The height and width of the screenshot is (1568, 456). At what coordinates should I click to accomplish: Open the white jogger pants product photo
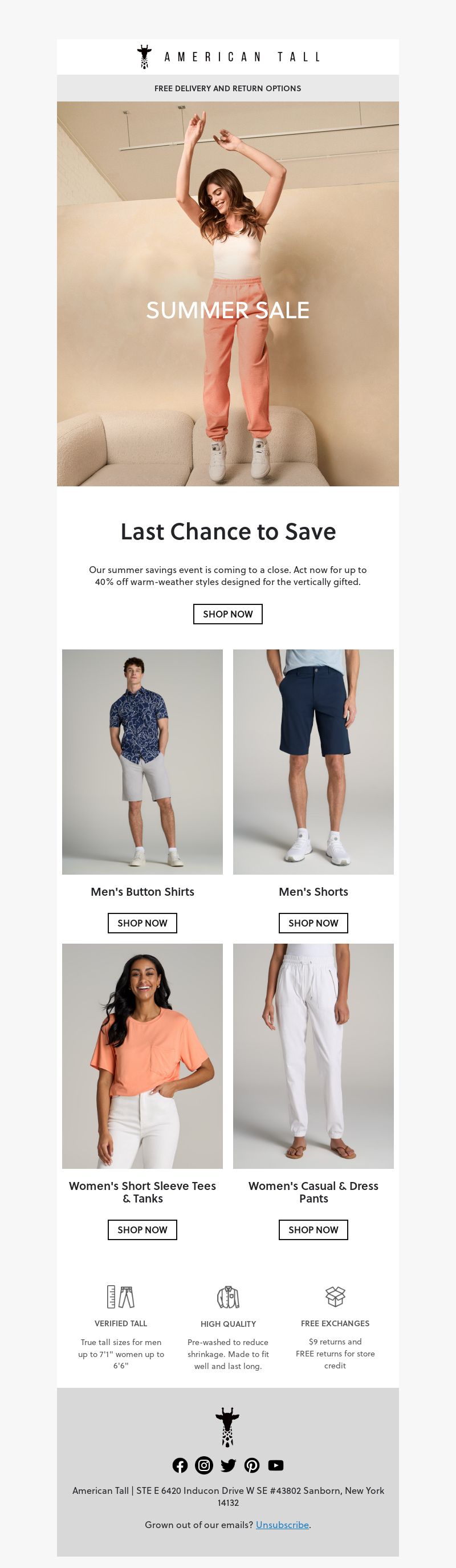click(313, 1056)
